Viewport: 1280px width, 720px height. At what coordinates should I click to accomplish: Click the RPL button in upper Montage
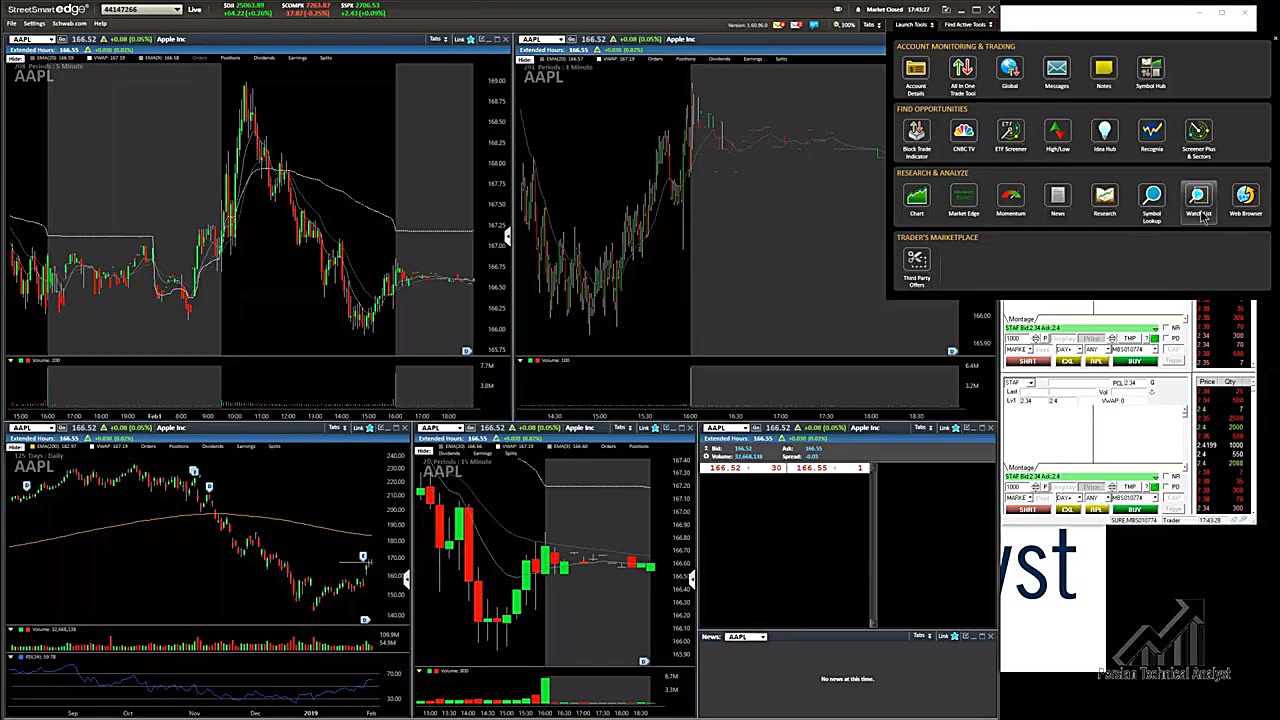click(x=1097, y=361)
